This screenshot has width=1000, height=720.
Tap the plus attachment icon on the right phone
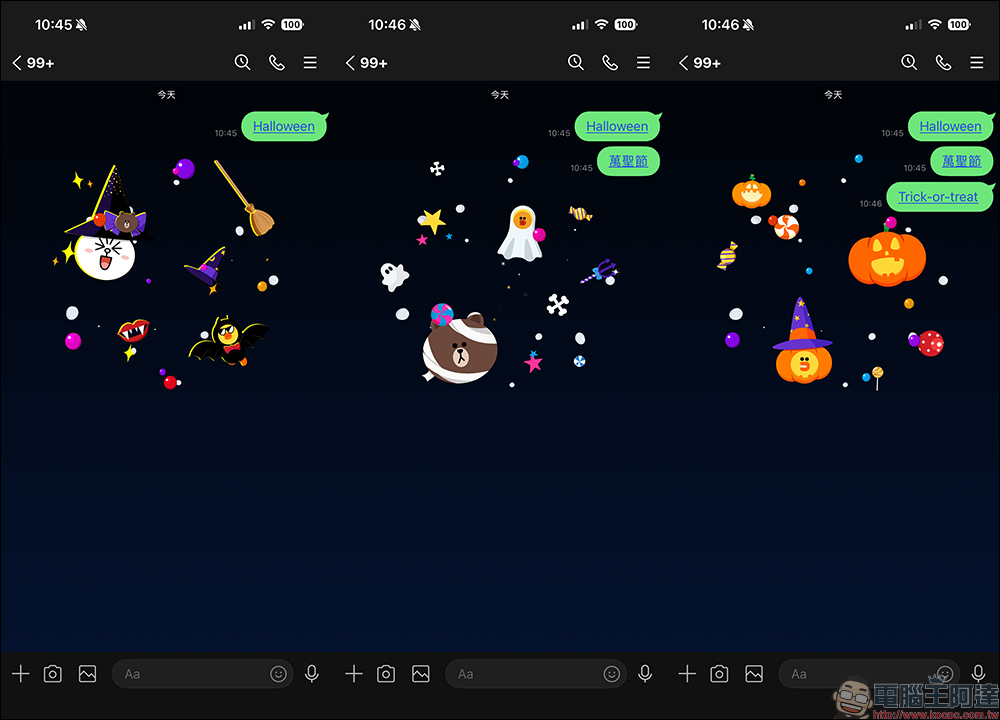point(687,674)
